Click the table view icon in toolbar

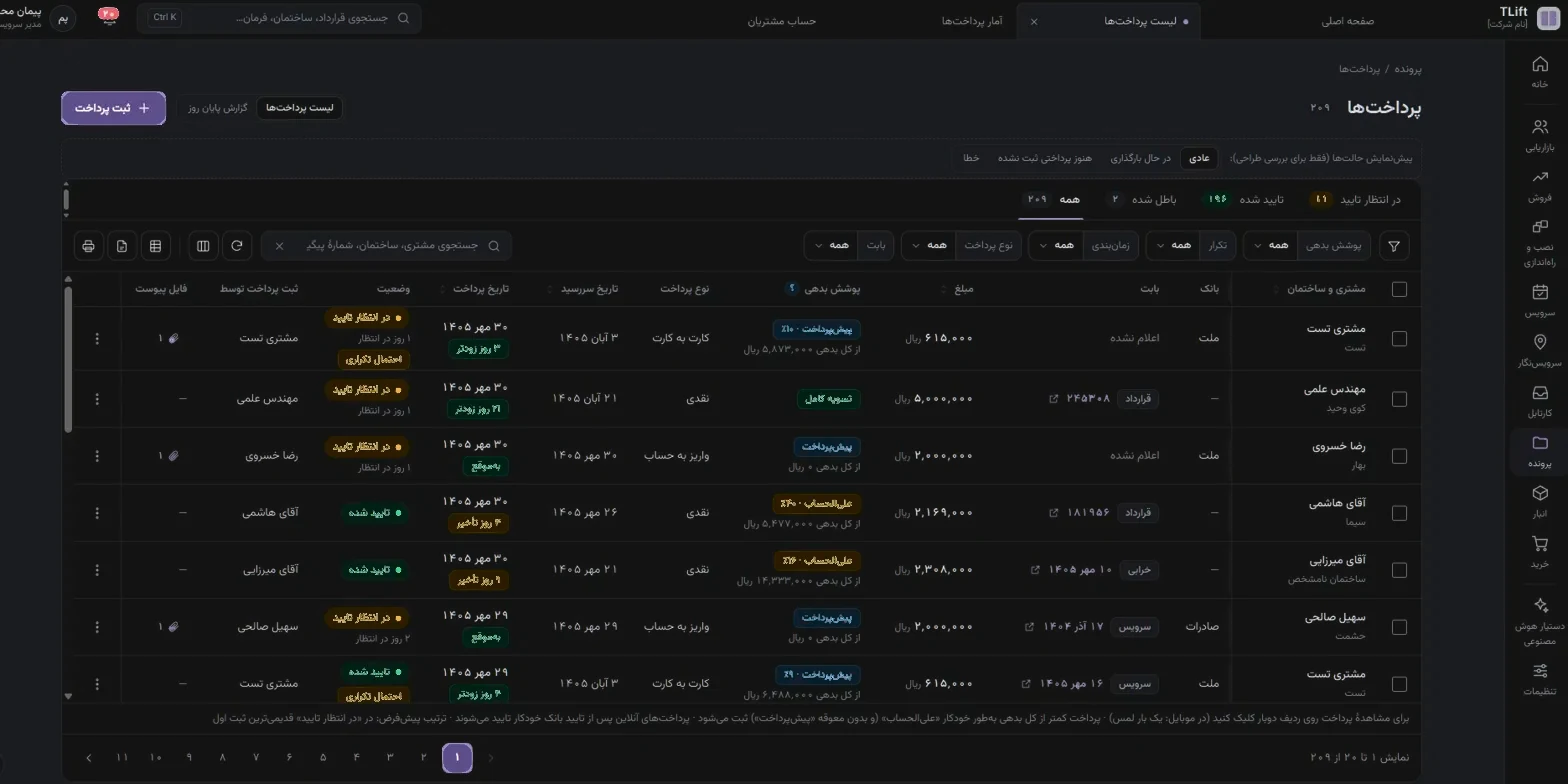pos(155,246)
